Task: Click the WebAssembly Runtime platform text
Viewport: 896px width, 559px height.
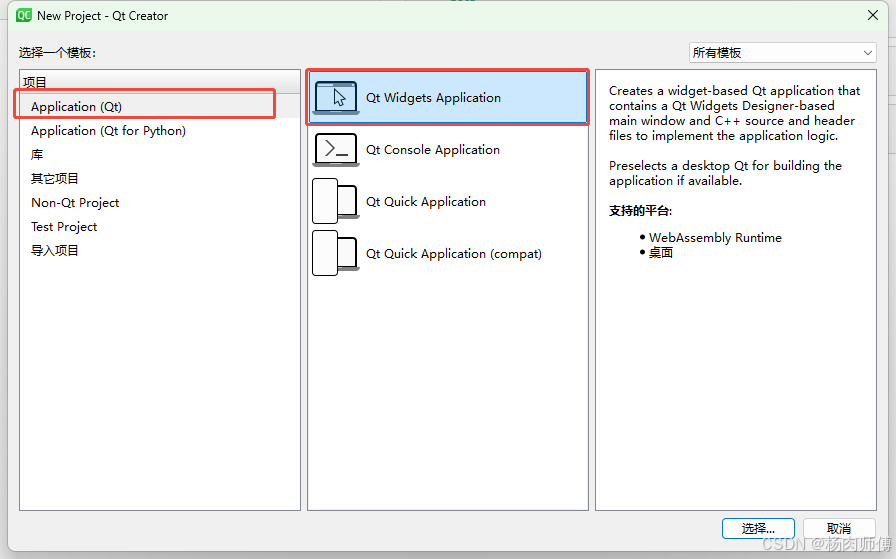Action: pyautogui.click(x=715, y=238)
